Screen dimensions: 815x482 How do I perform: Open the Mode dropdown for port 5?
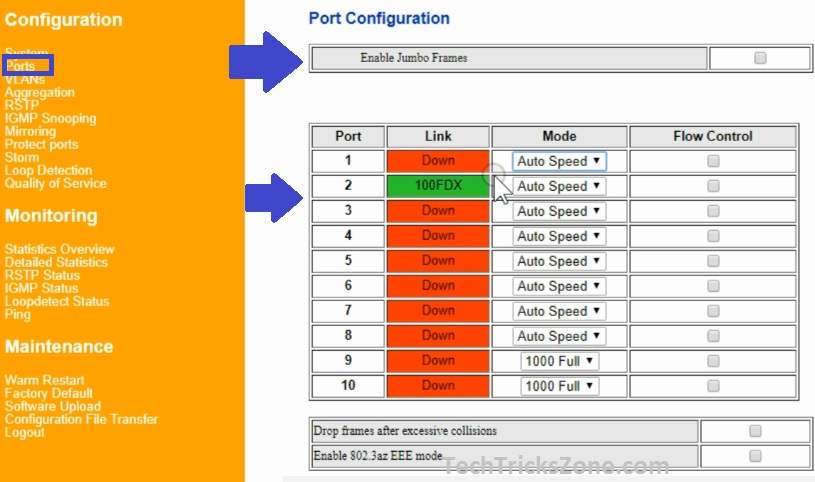[559, 261]
